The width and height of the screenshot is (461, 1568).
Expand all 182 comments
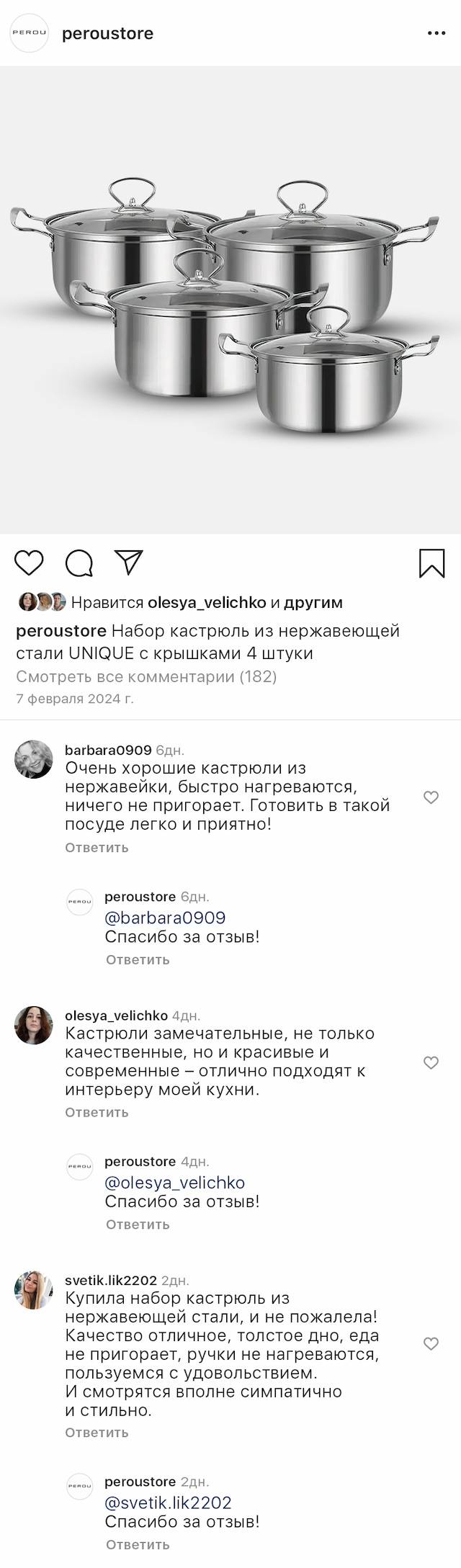point(146,676)
